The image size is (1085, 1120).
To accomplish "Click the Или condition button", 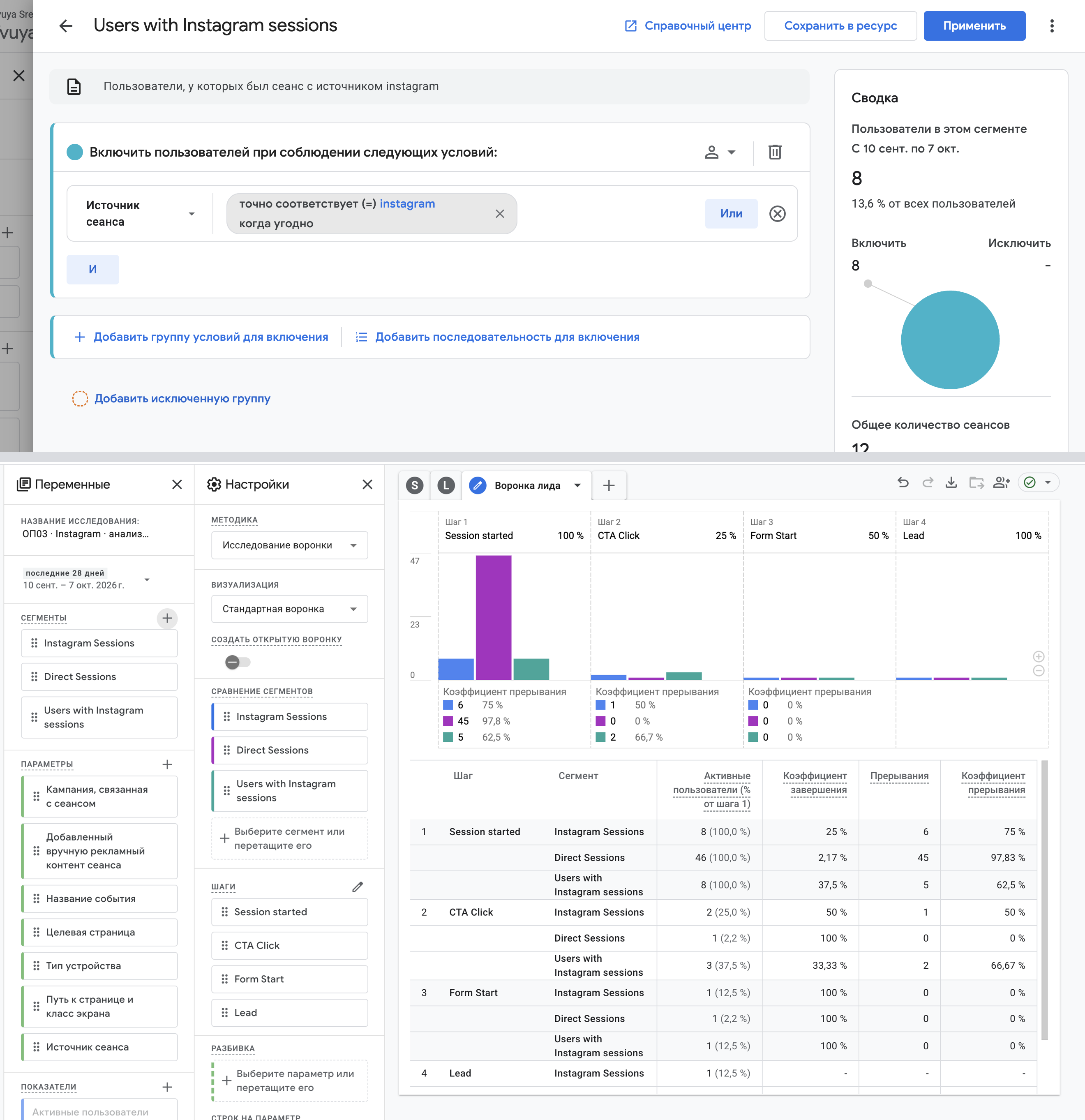I will pos(731,214).
